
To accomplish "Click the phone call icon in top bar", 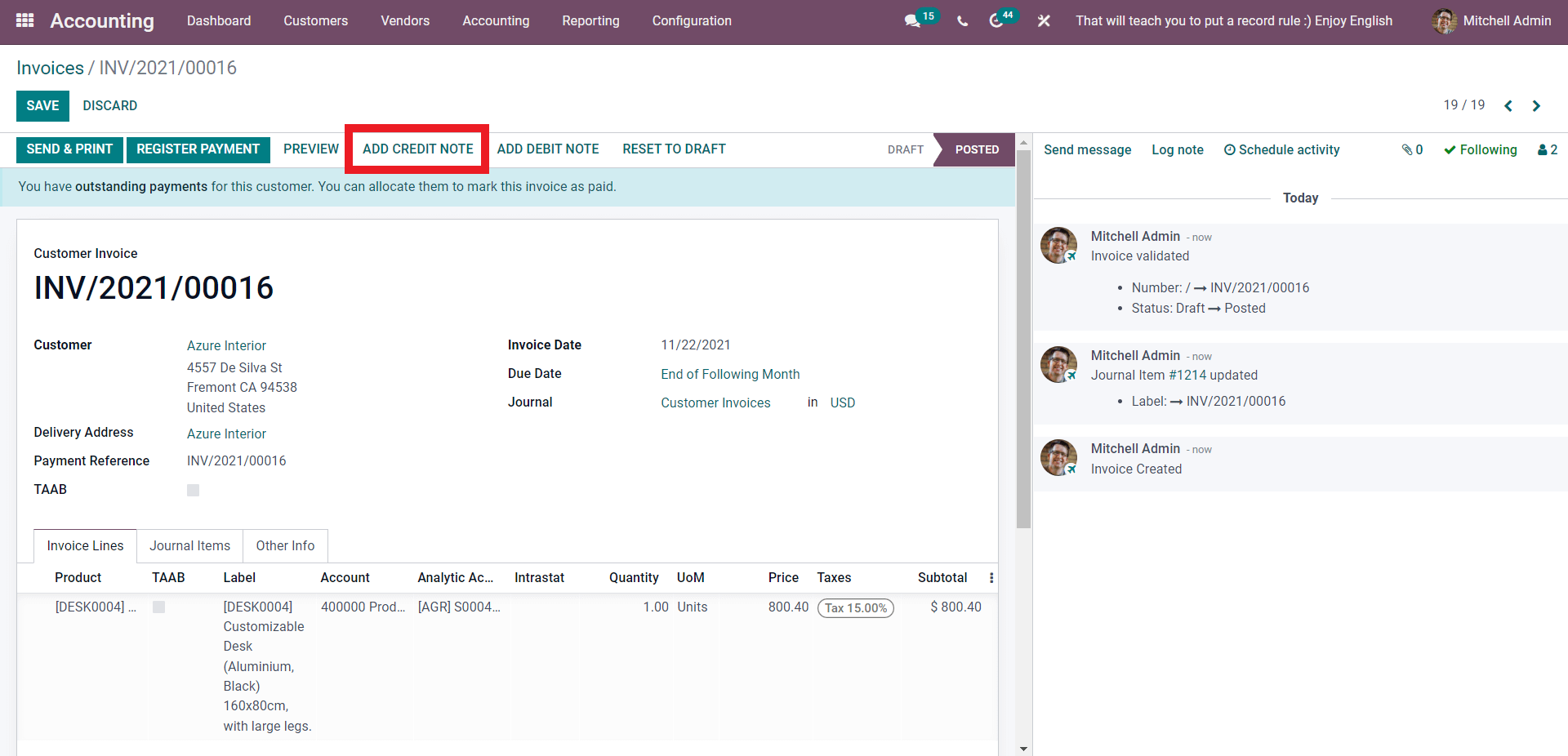I will [x=962, y=21].
